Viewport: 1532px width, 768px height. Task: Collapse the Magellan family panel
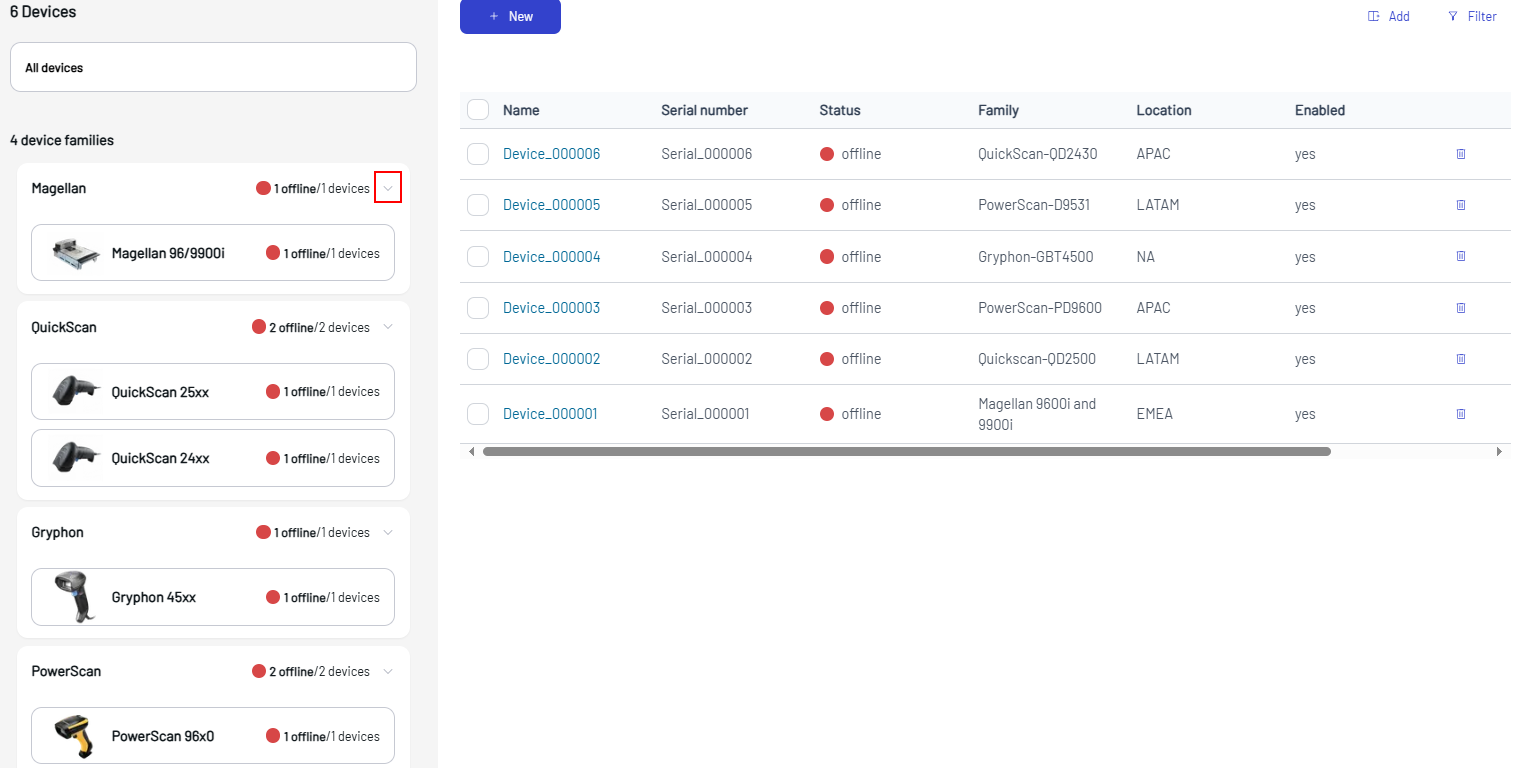[388, 187]
